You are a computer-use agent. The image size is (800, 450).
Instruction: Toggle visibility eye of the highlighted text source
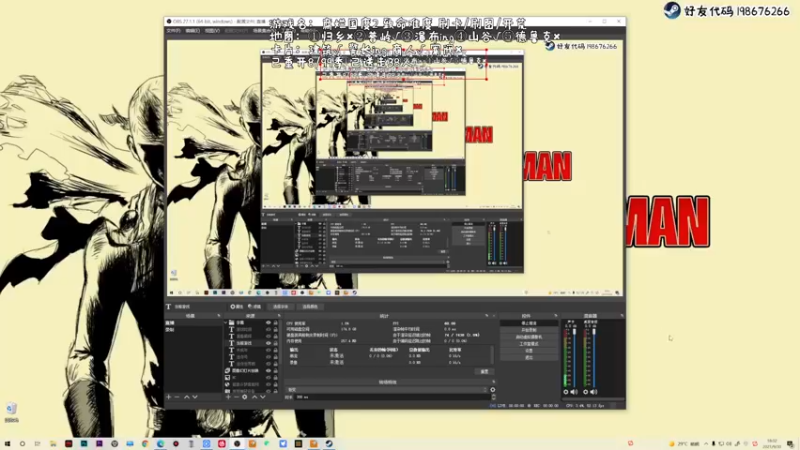(268, 343)
